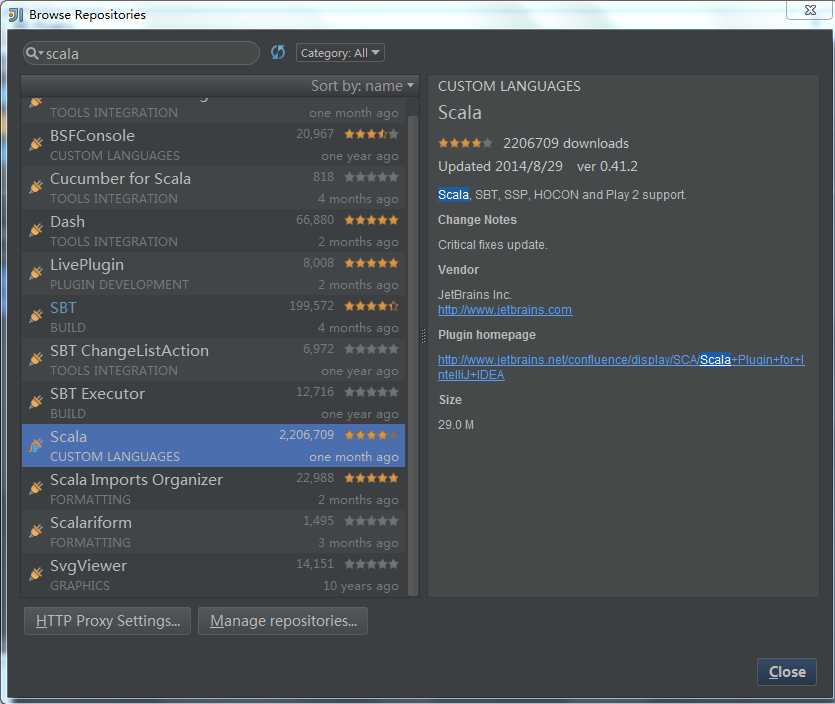This screenshot has width=835, height=704.
Task: Click the plug icon beside SBT Executor
Action: (36, 402)
